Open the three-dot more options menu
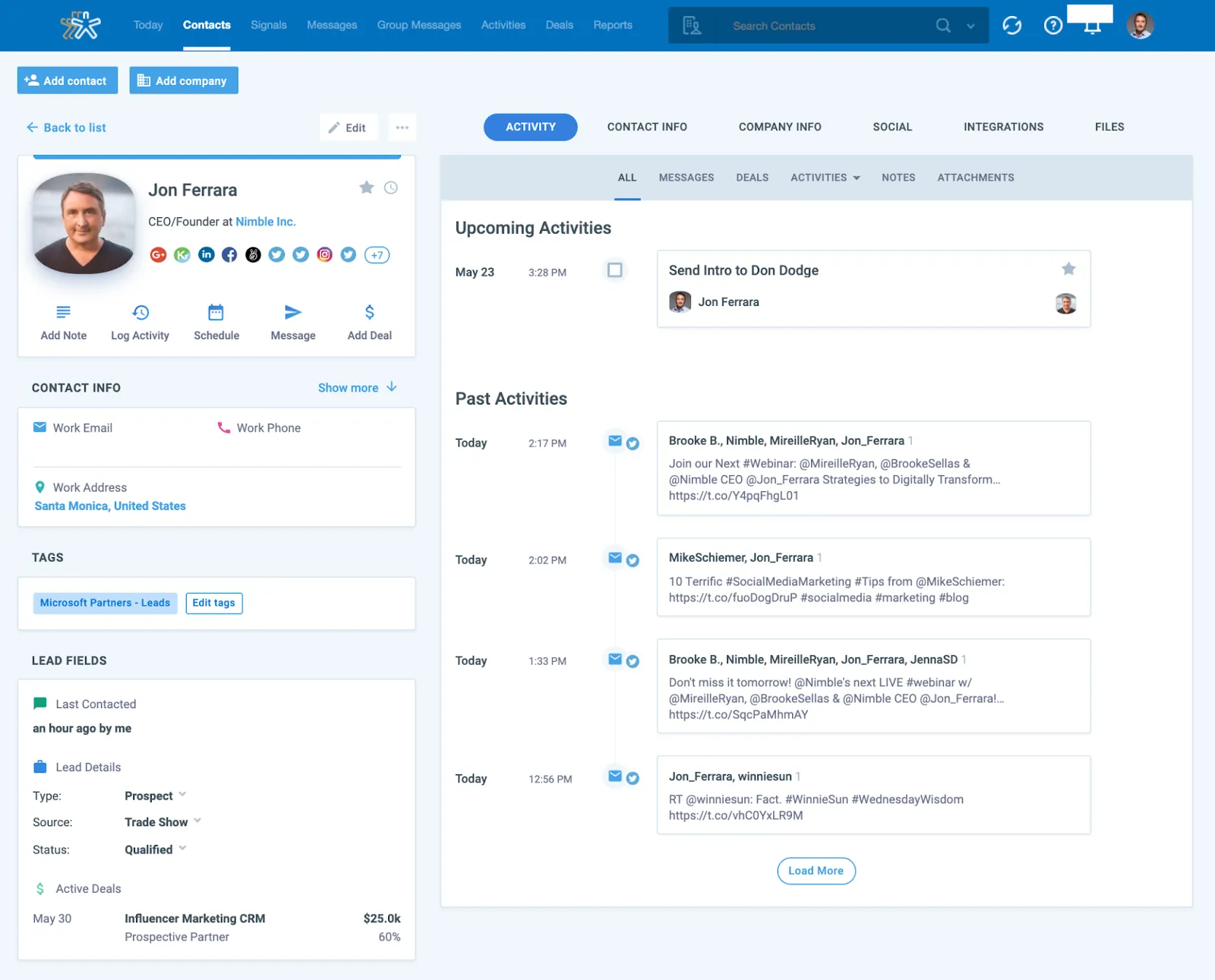This screenshot has width=1215, height=980. 402,128
